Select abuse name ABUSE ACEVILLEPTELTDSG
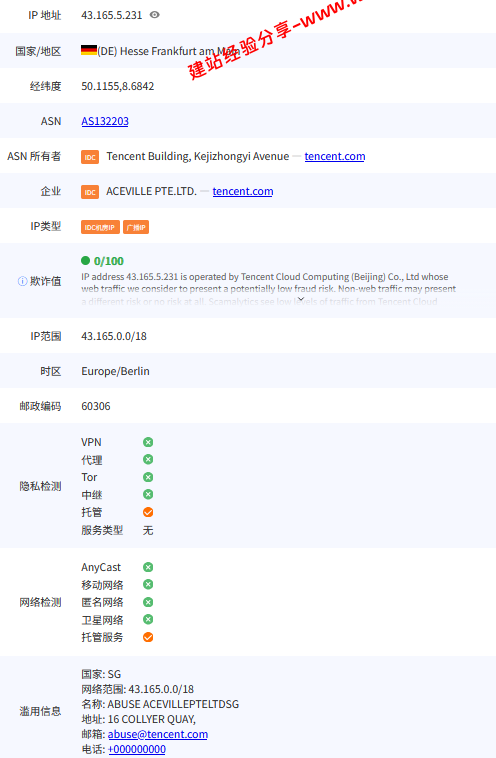This screenshot has height=758, width=496. [x=173, y=704]
